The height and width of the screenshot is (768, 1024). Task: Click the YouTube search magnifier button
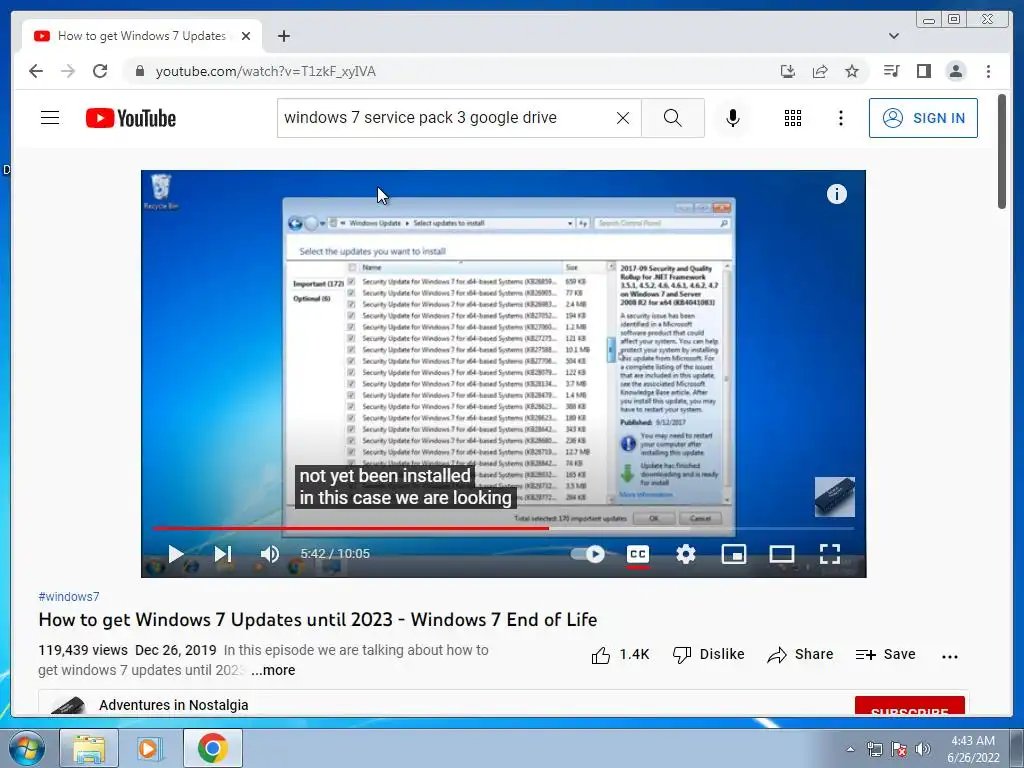[673, 118]
